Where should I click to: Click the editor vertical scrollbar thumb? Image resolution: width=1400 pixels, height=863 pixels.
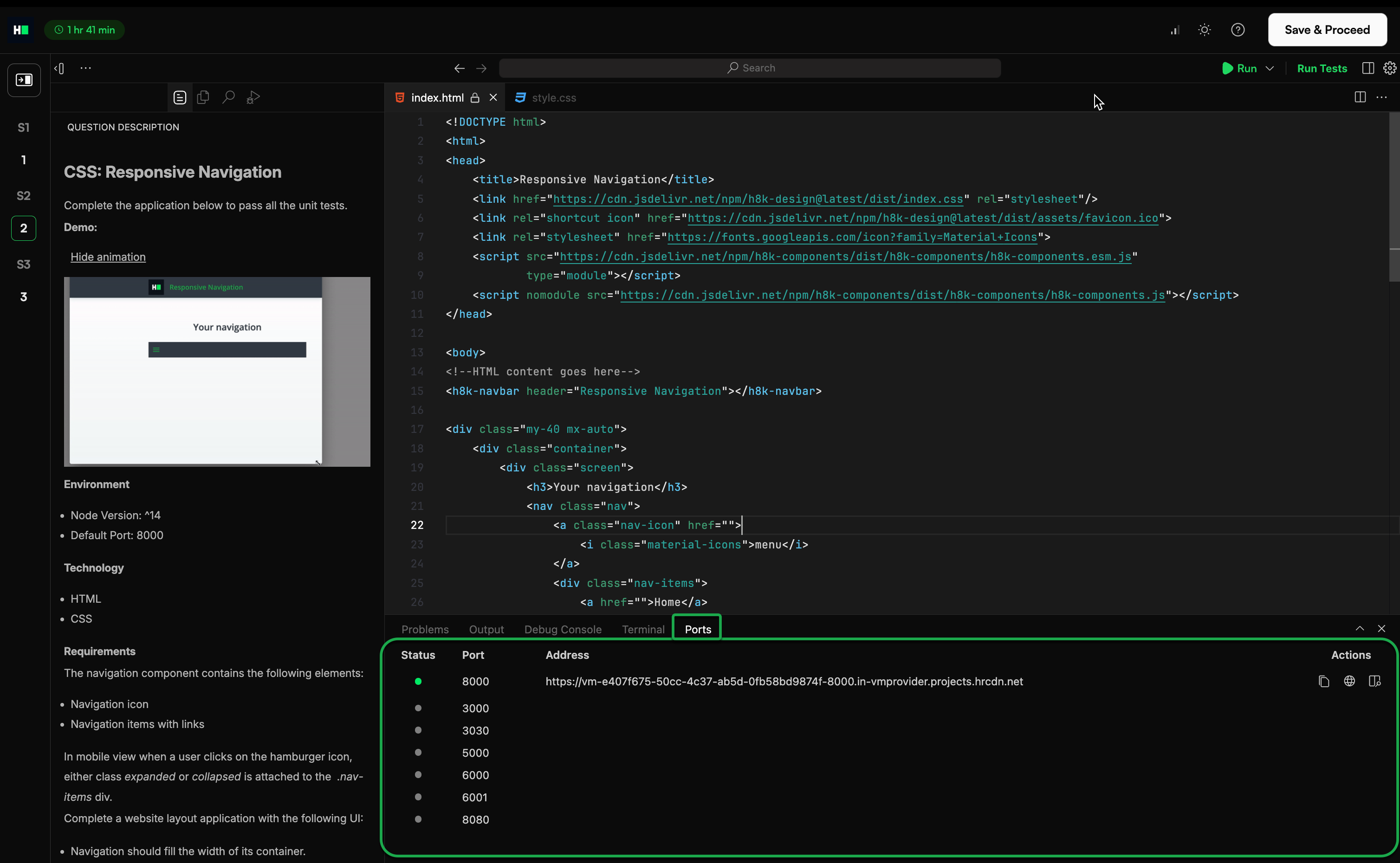(x=1394, y=197)
